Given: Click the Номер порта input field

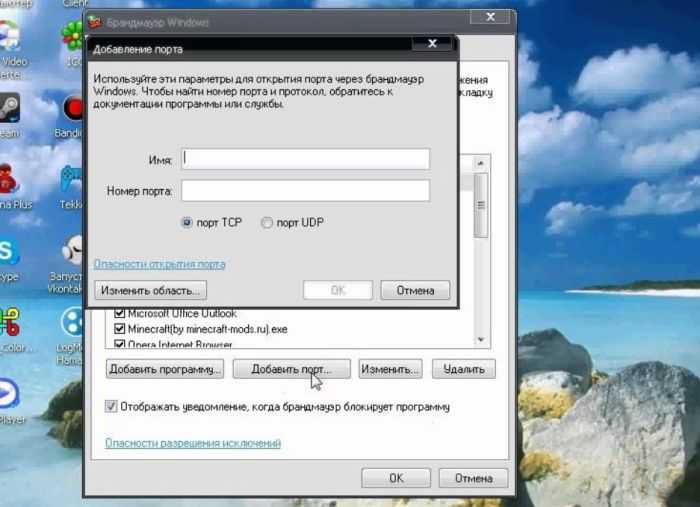Looking at the screenshot, I should 305,191.
